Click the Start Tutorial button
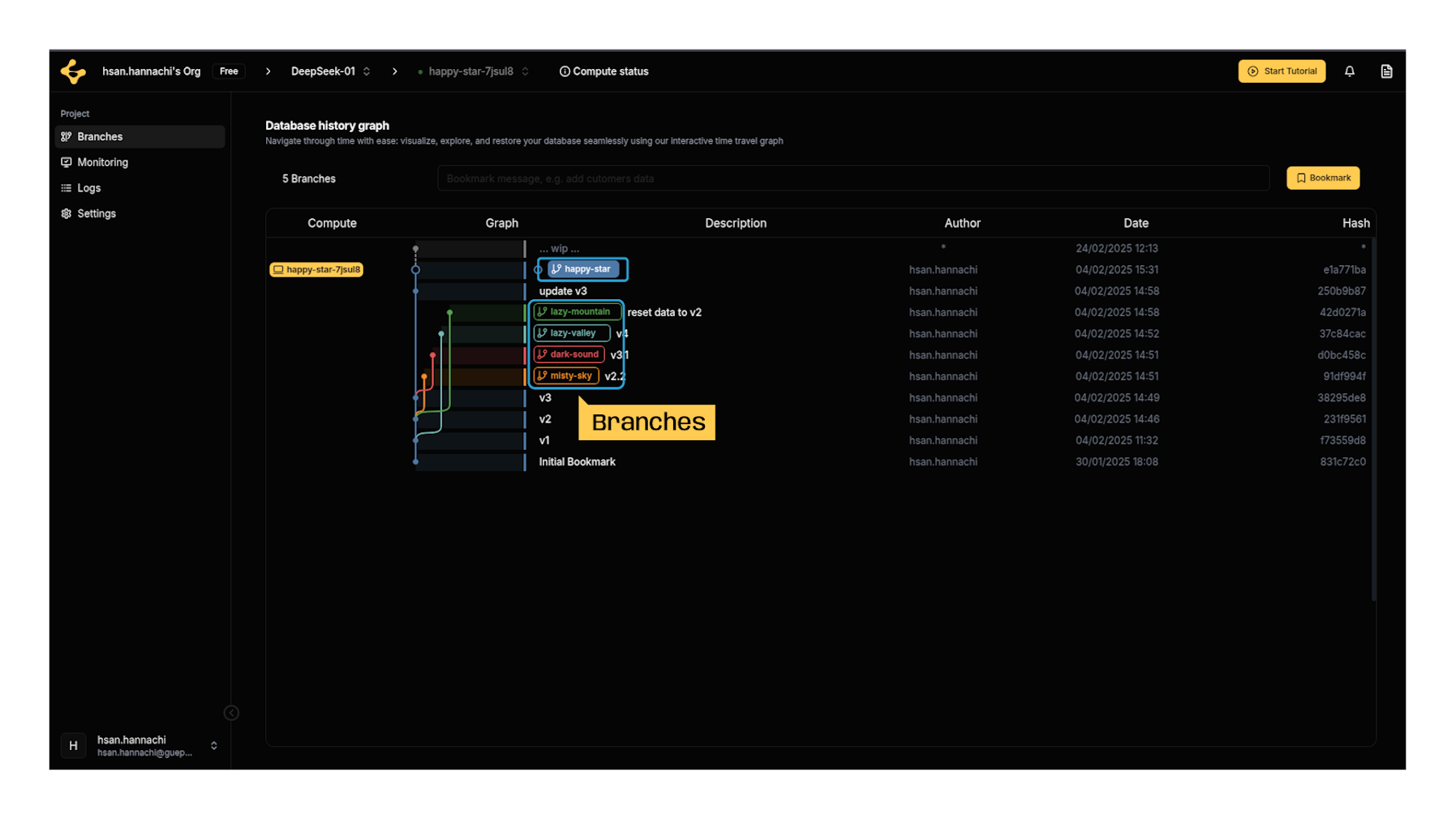 (1282, 71)
